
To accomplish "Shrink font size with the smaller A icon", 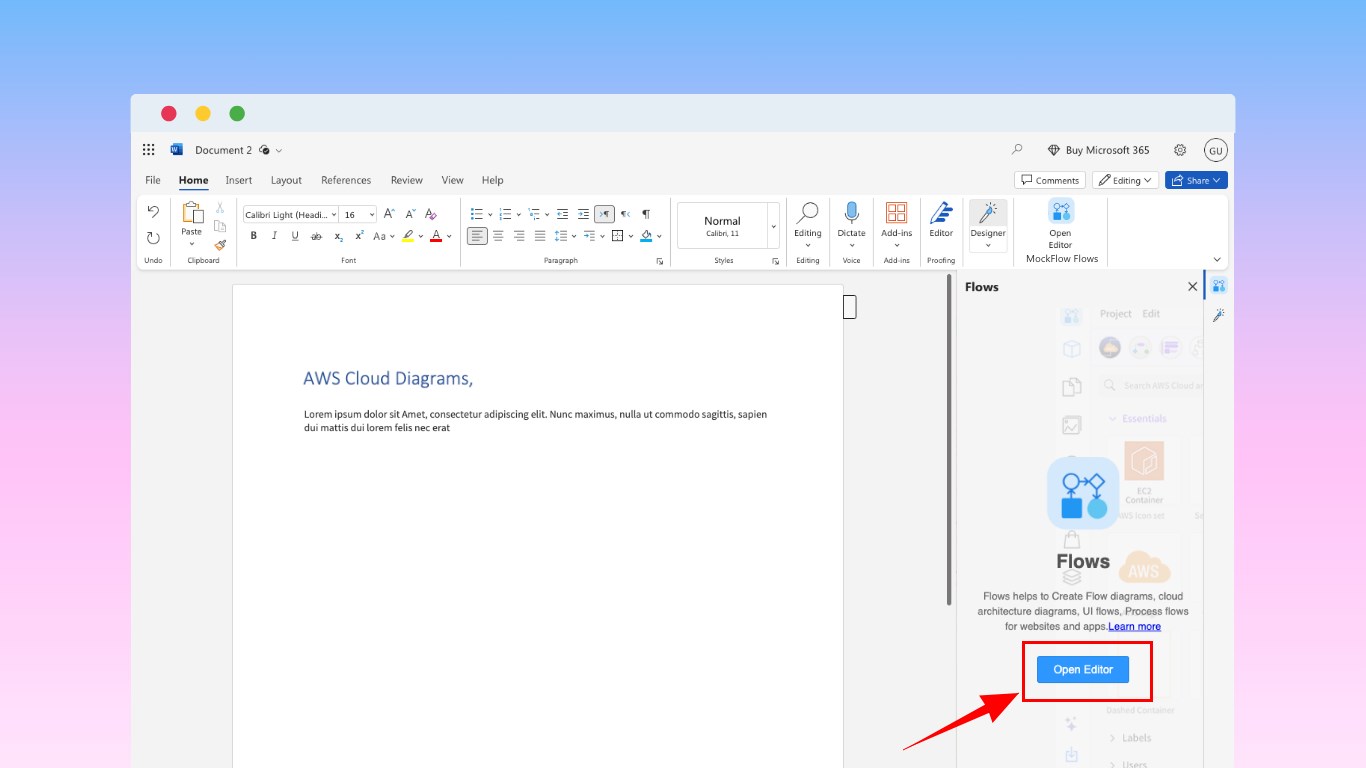I will click(409, 214).
